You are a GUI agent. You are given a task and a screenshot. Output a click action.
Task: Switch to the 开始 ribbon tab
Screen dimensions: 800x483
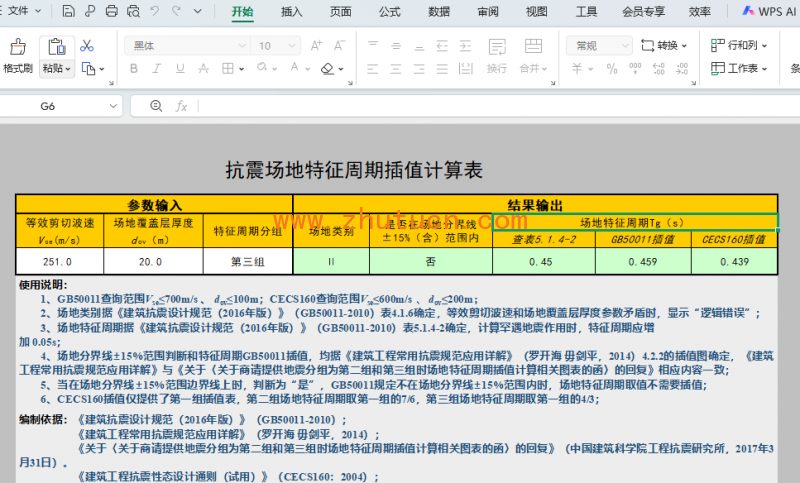point(242,12)
